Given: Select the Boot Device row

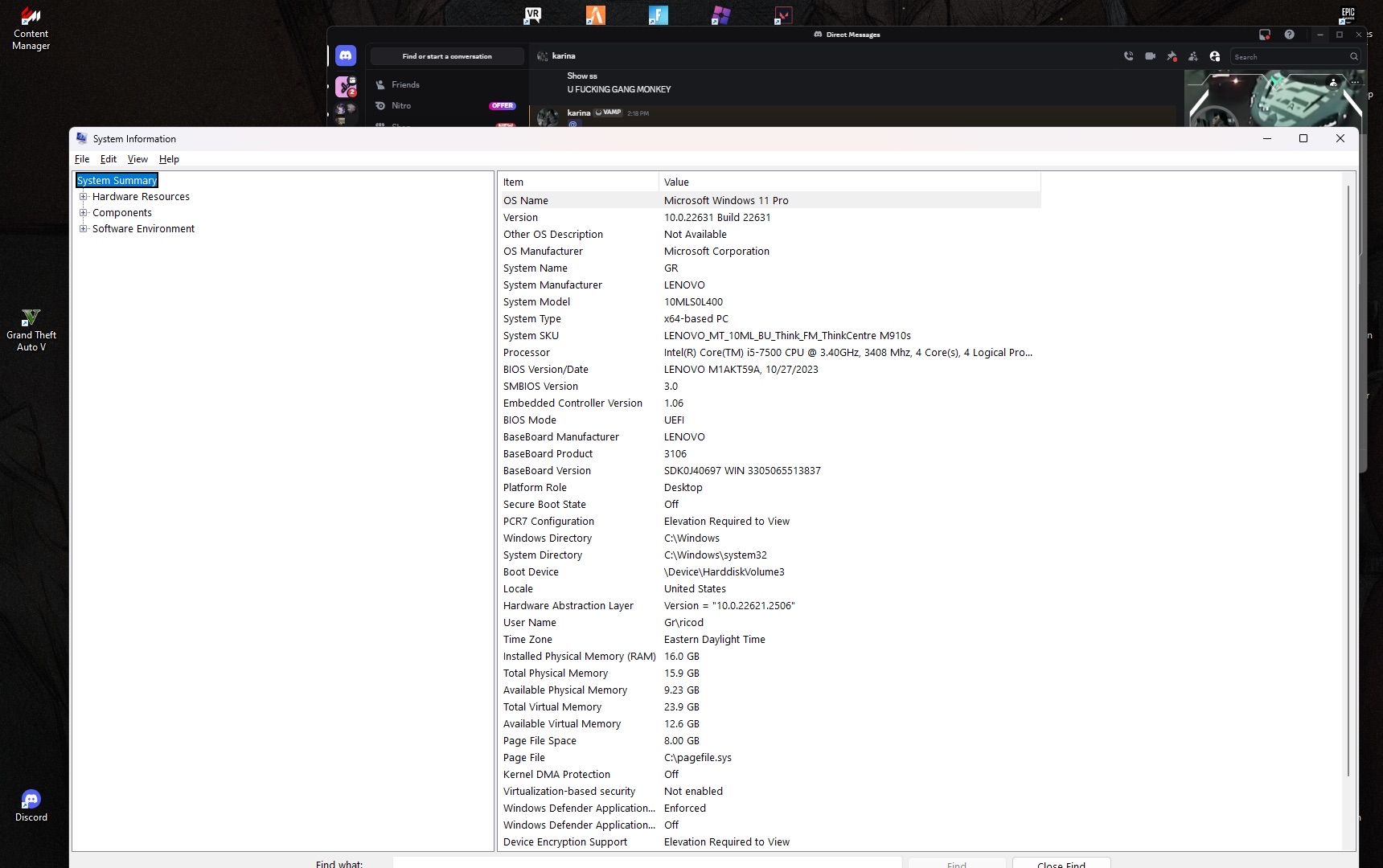Looking at the screenshot, I should click(x=769, y=572).
